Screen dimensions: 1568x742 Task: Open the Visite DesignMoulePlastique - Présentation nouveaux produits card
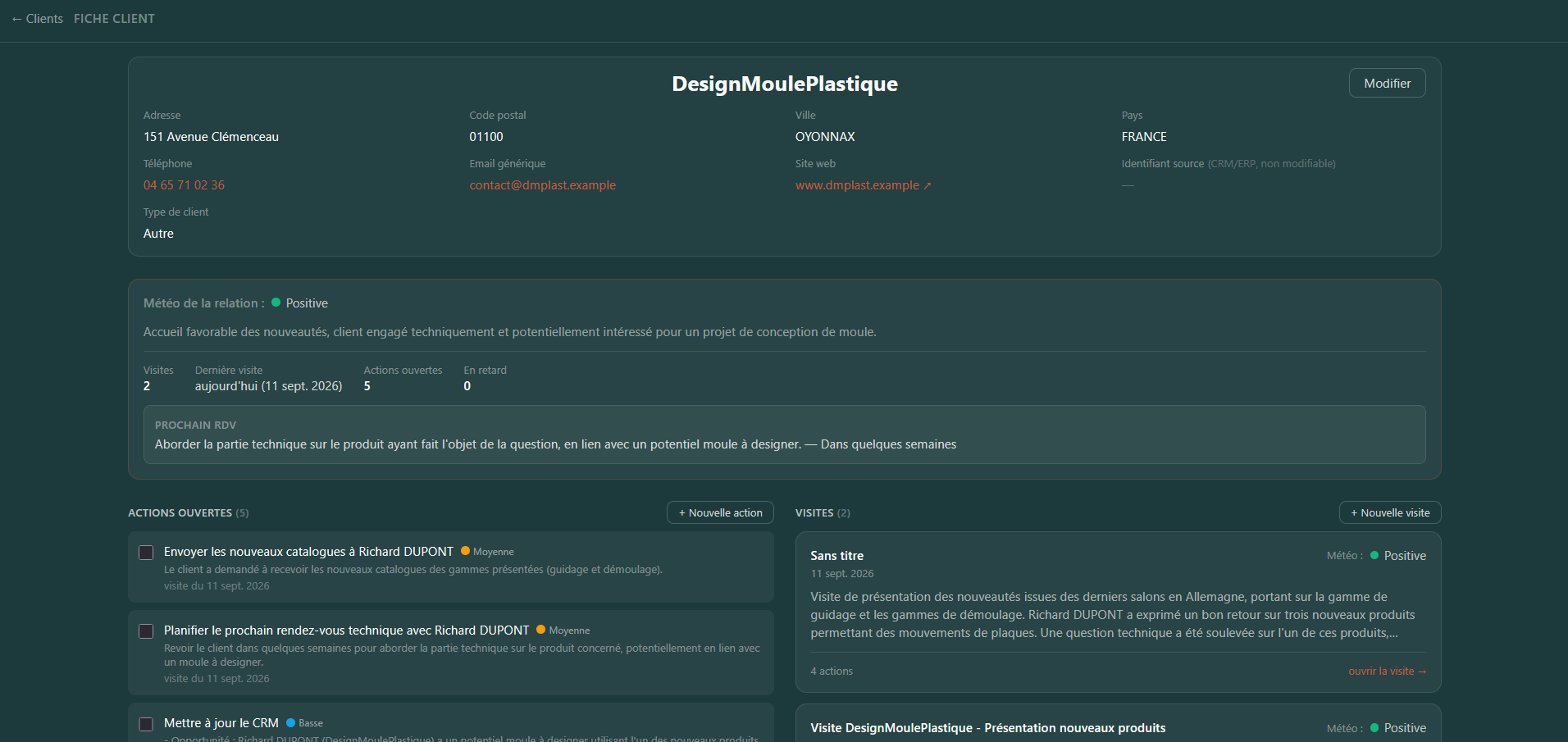pos(1118,724)
